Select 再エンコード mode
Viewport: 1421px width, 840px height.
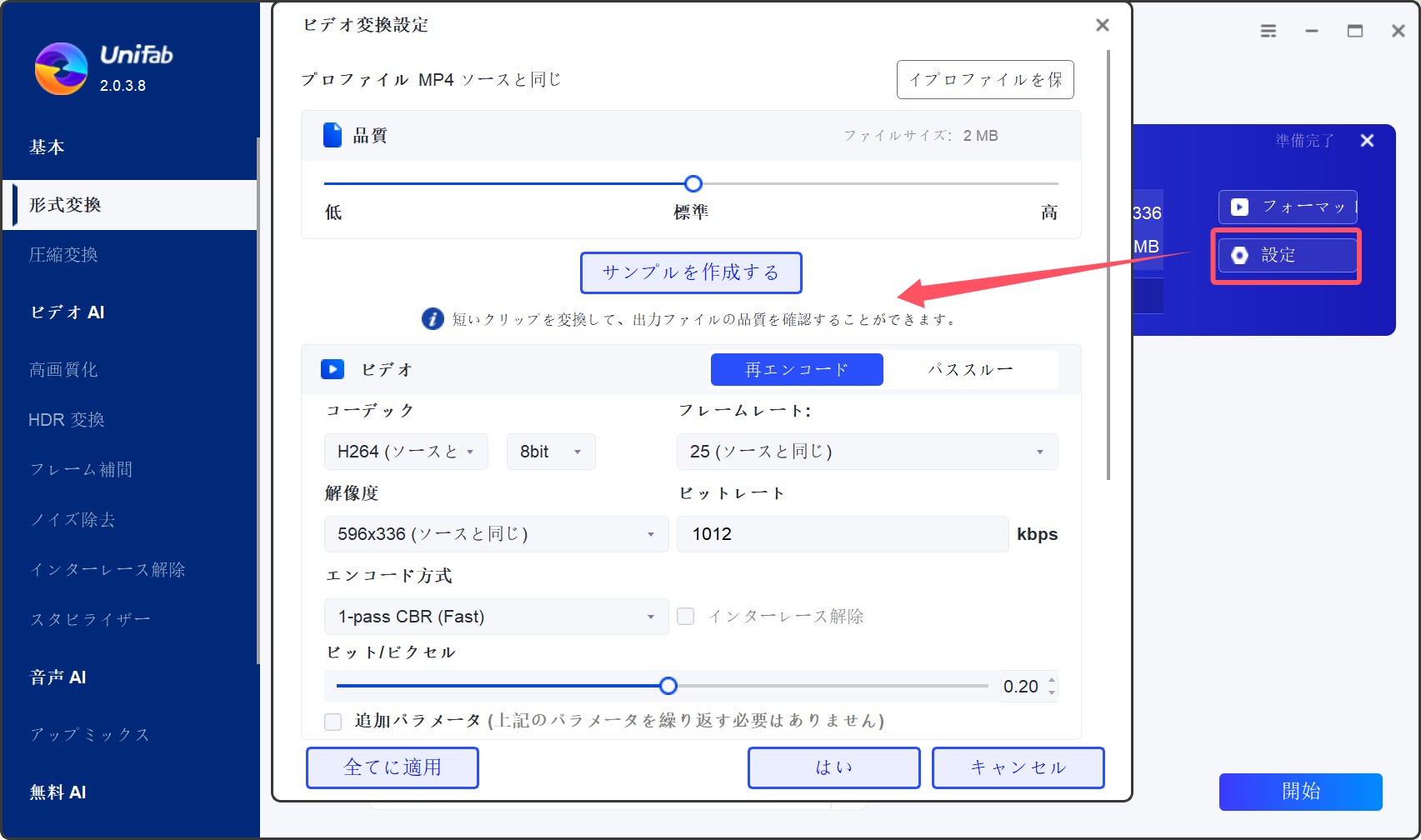pos(797,369)
